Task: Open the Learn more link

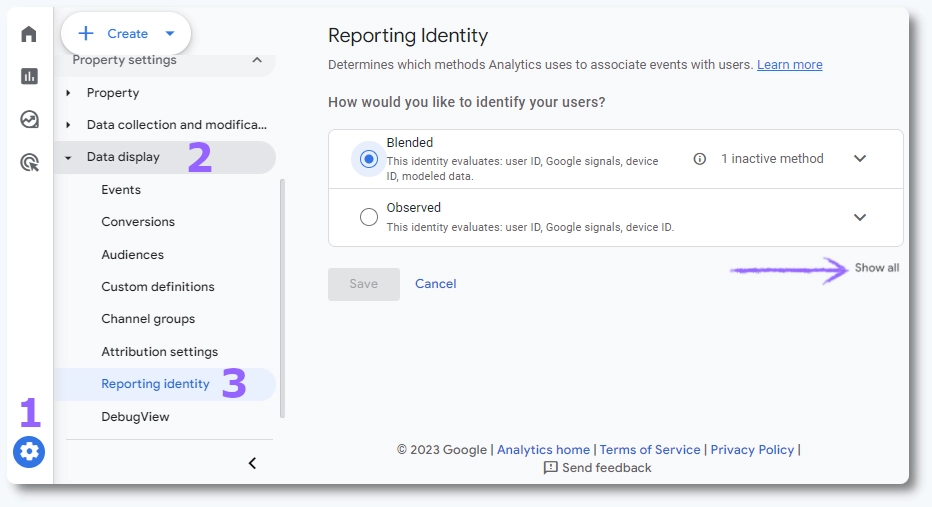Action: (789, 65)
